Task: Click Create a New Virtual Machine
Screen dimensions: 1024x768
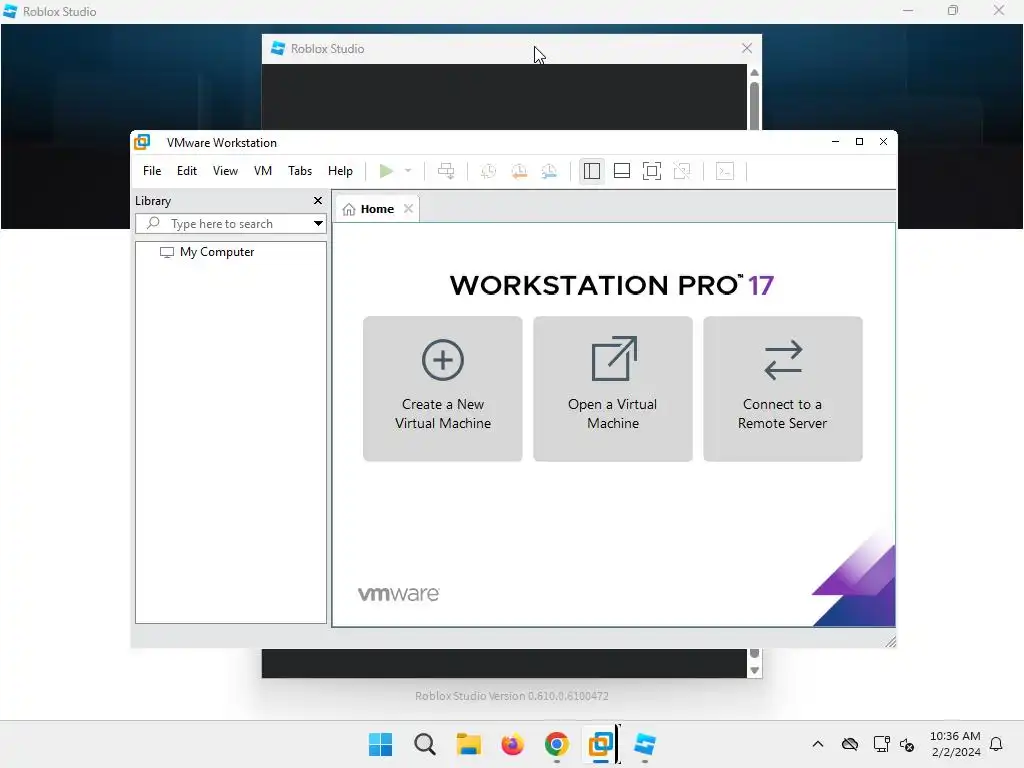Action: pyautogui.click(x=443, y=389)
